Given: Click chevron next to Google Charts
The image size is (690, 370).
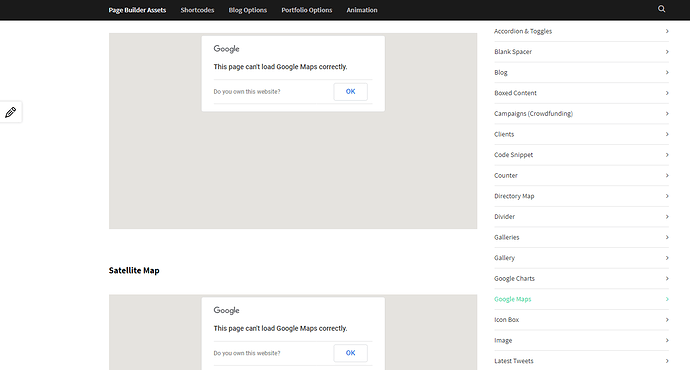Looking at the screenshot, I should 667,278.
